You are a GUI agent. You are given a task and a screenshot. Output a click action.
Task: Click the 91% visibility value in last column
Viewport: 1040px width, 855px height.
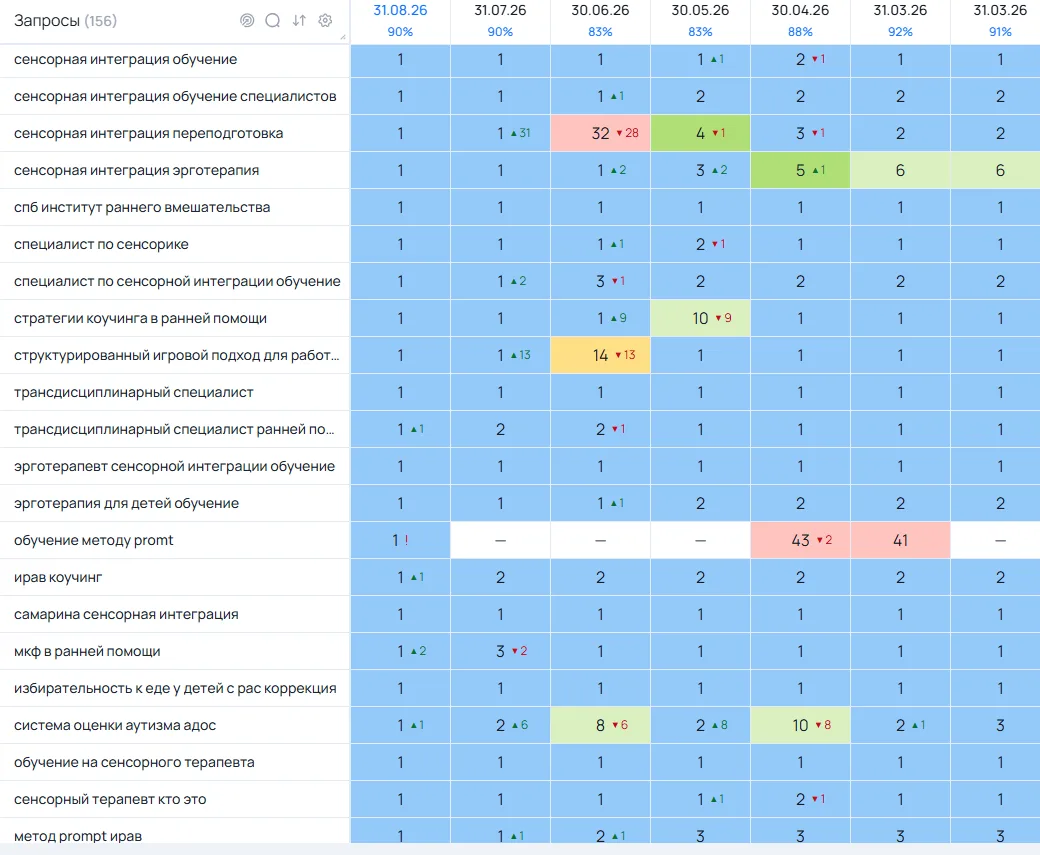coord(1000,32)
